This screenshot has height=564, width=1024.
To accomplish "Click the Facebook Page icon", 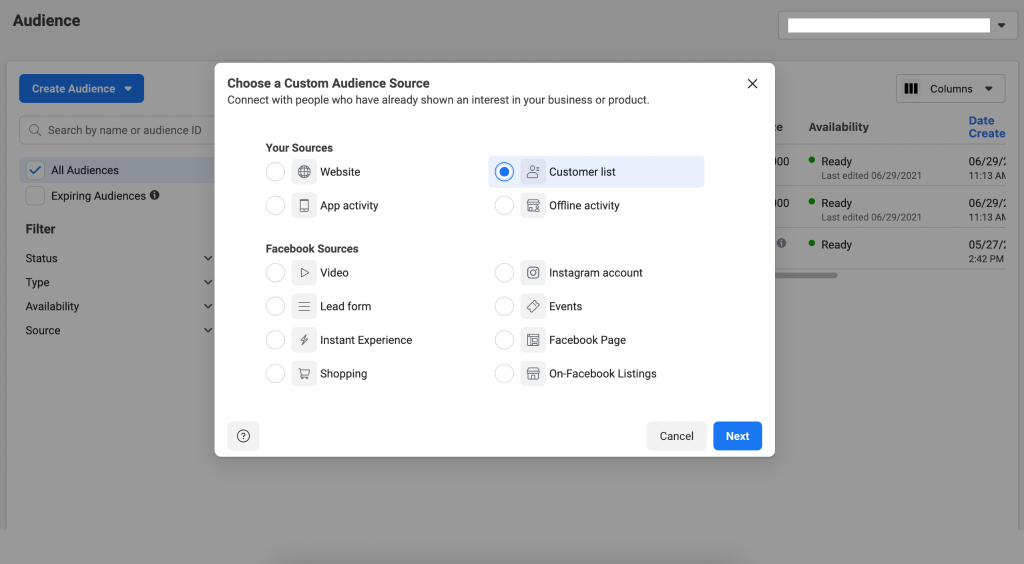I will [533, 340].
